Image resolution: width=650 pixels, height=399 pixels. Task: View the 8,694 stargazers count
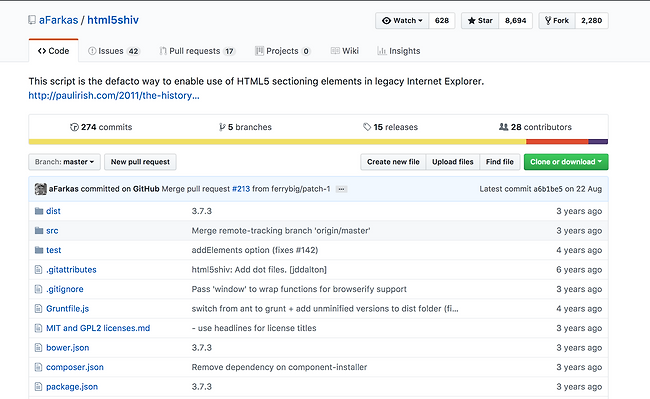click(515, 21)
